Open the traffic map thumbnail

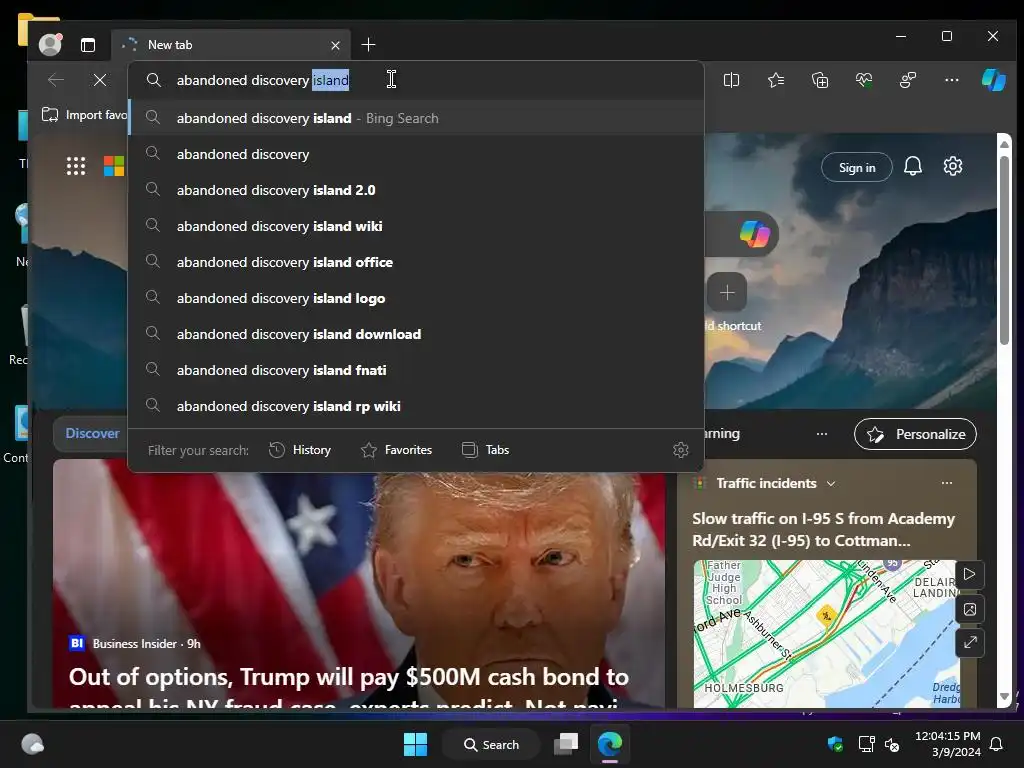coord(825,633)
